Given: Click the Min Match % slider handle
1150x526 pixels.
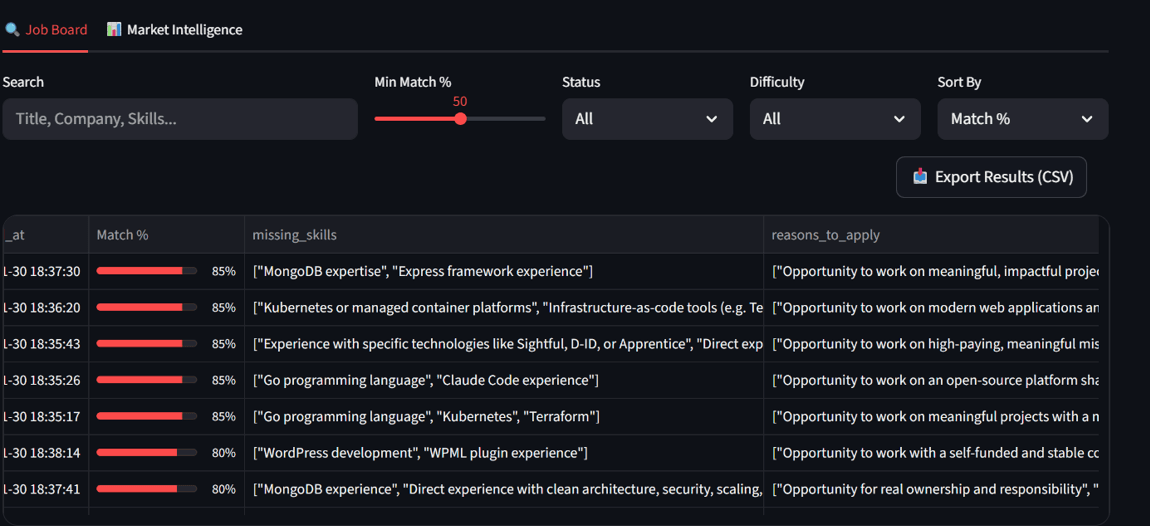Looking at the screenshot, I should pos(461,119).
